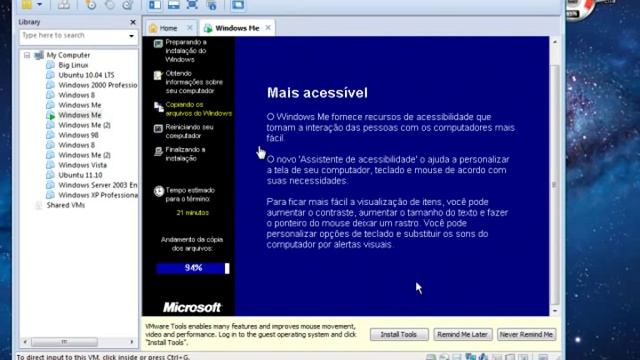Screen dimensions: 640x360
Task: Click Install Tools button
Action: pos(399,334)
